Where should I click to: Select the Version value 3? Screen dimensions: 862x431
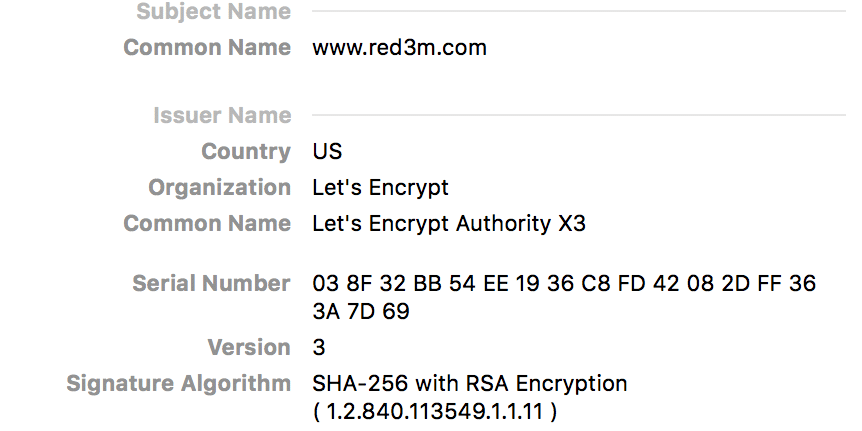point(319,347)
